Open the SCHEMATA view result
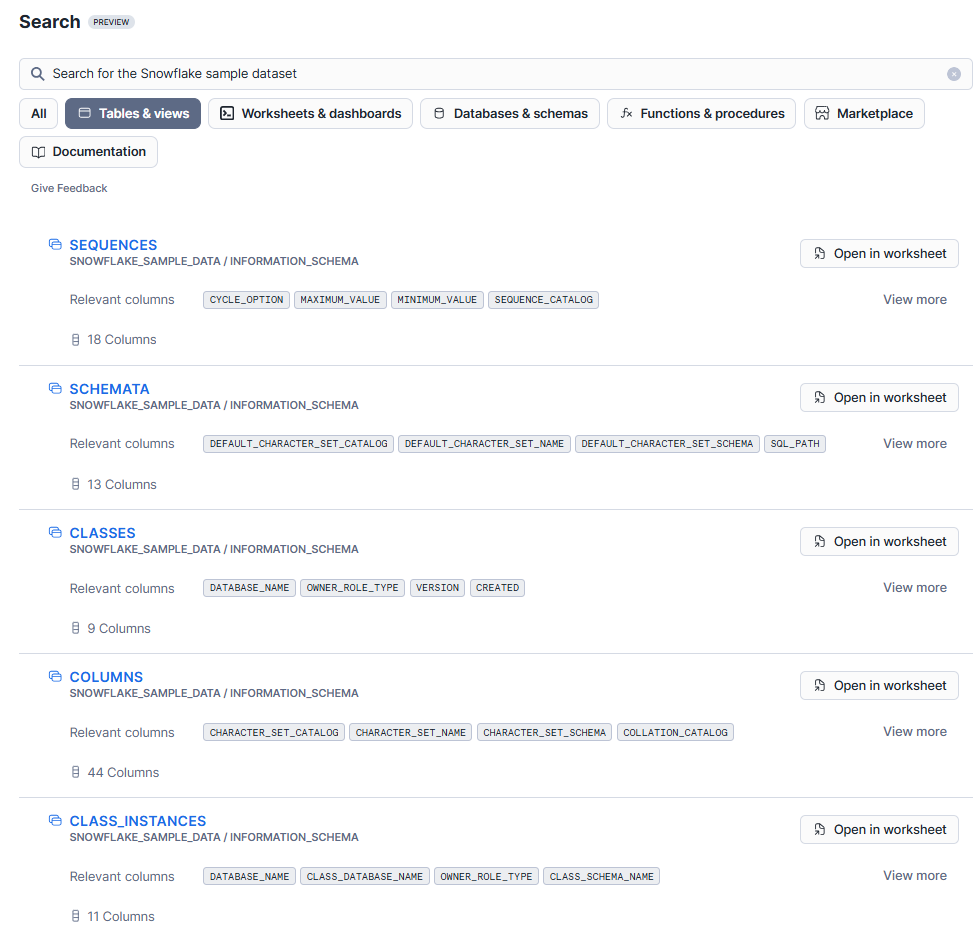Viewport: 980px width, 933px height. click(x=109, y=389)
